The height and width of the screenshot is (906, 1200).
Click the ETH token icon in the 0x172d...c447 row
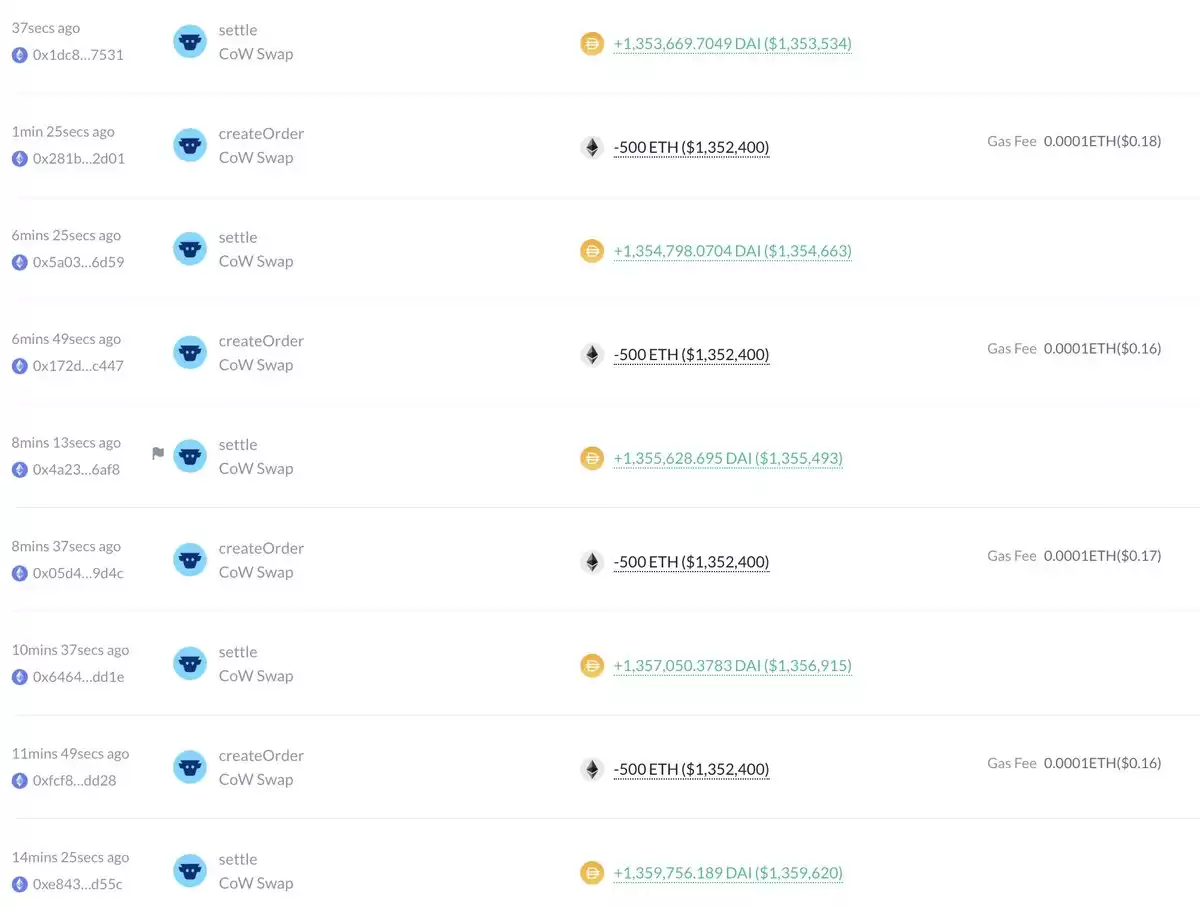[592, 354]
